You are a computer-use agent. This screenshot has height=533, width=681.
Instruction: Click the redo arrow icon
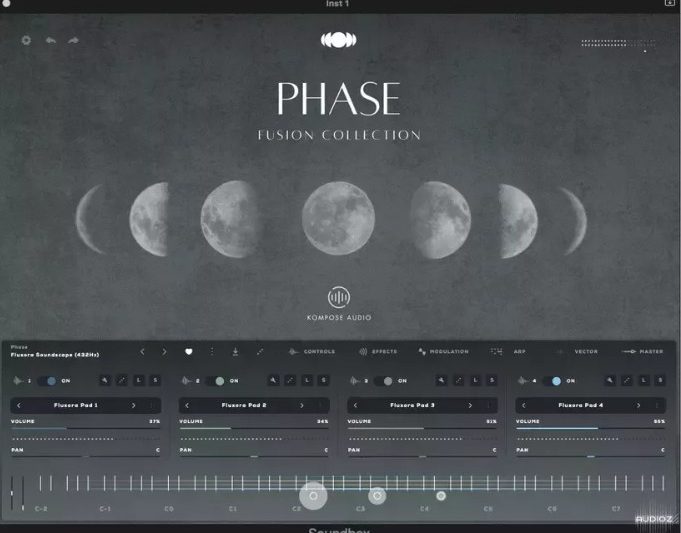point(73,40)
